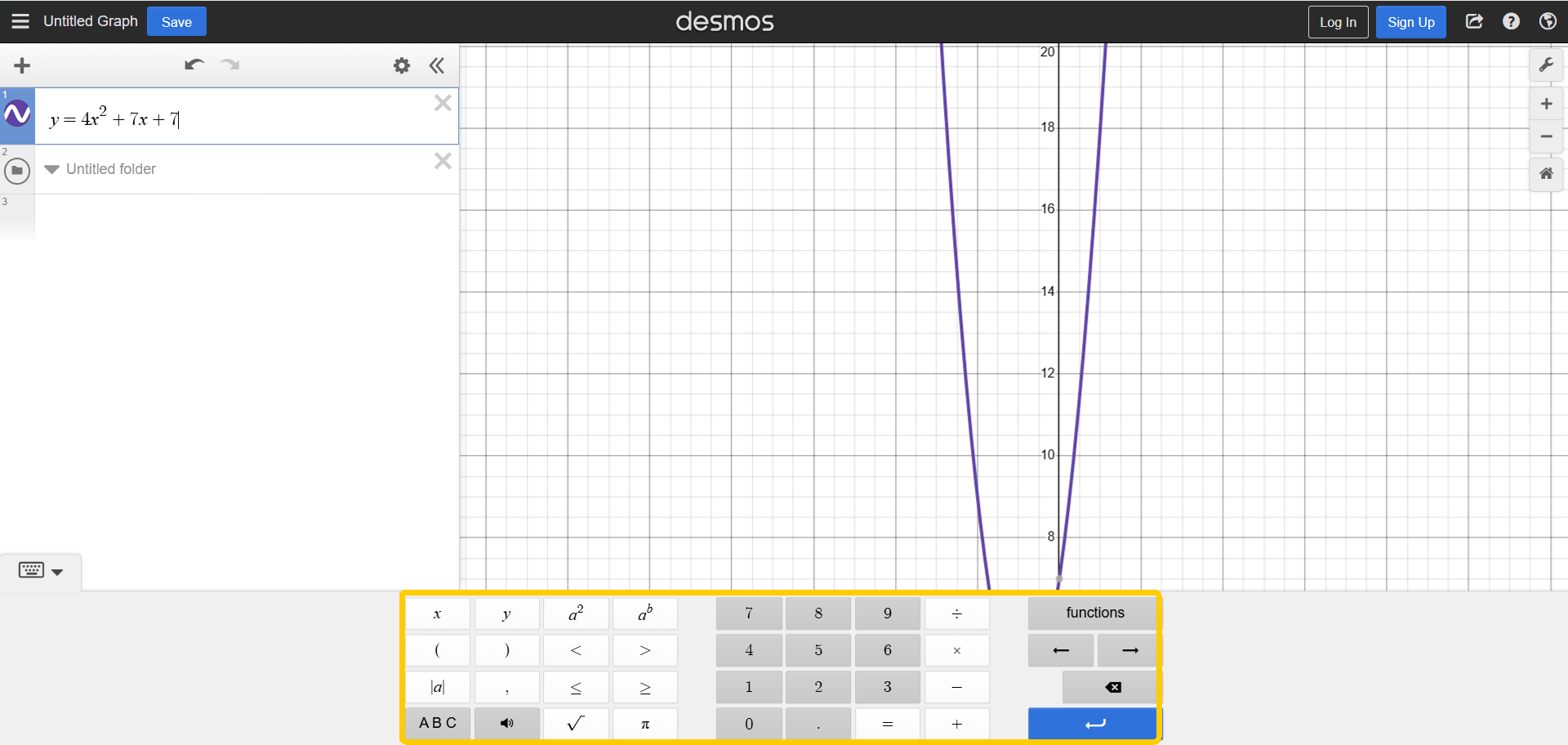Collapse the expression list panel
Image resolution: width=1568 pixels, height=745 pixels.
(437, 65)
